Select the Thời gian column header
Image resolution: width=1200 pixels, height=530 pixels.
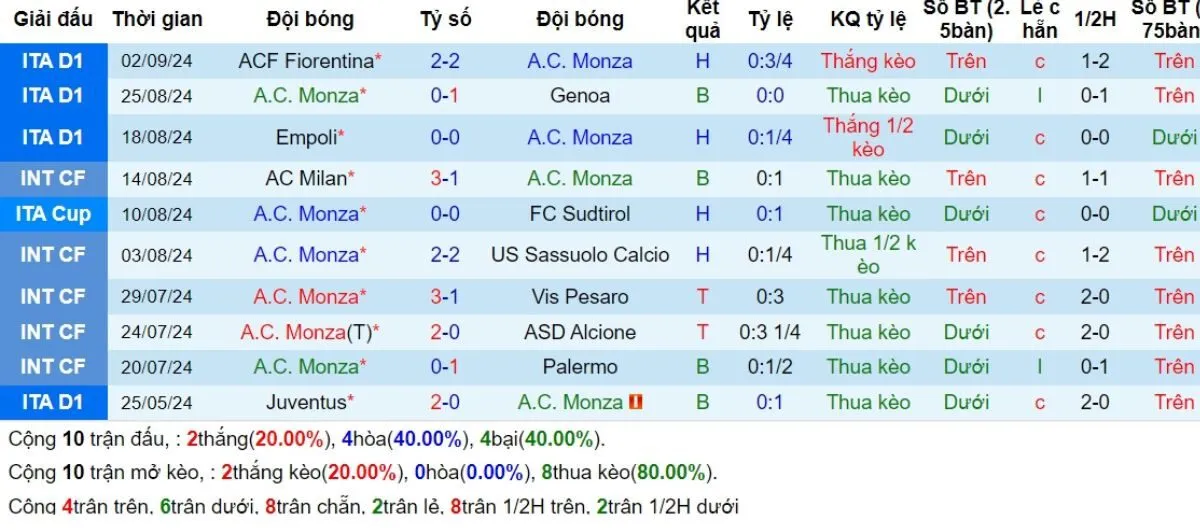(x=157, y=19)
